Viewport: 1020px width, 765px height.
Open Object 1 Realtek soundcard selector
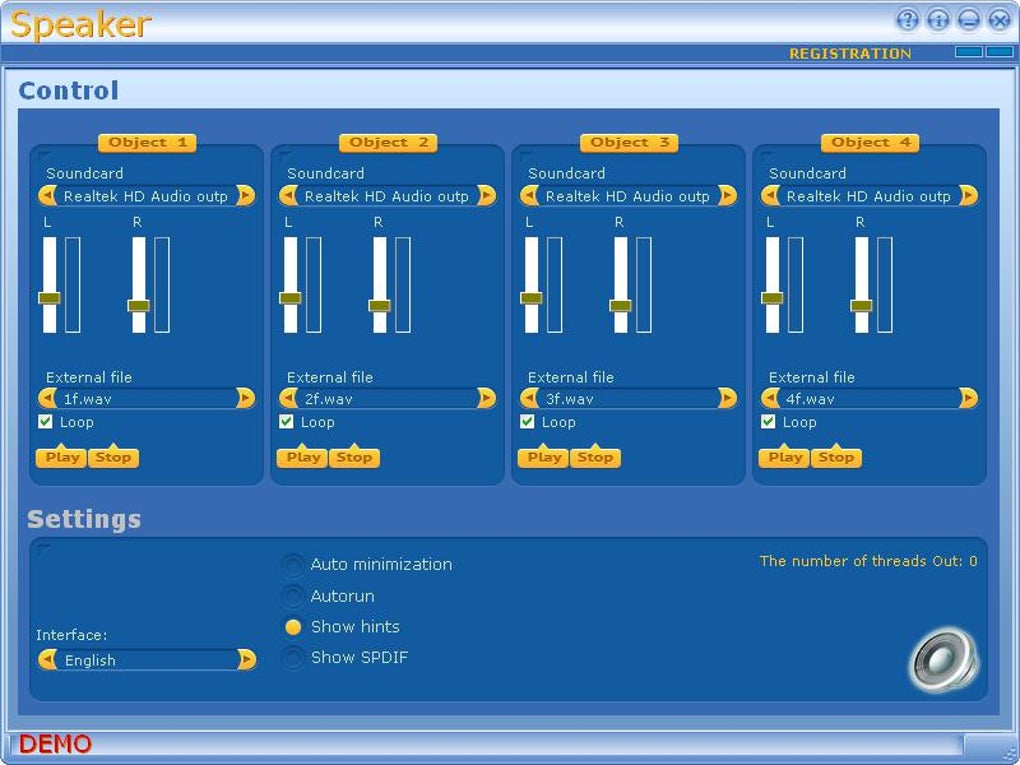pos(146,196)
